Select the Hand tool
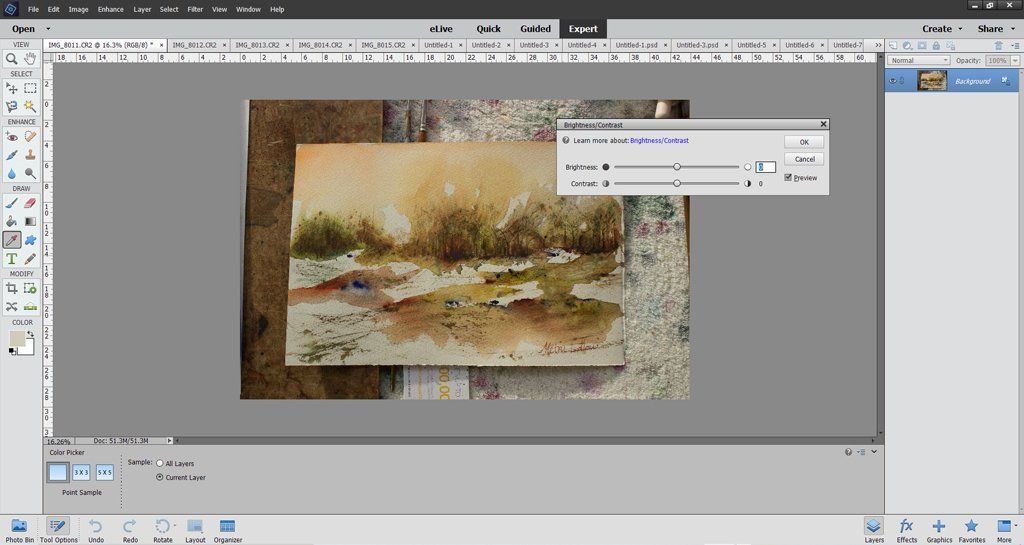1024x545 pixels. pyautogui.click(x=30, y=59)
